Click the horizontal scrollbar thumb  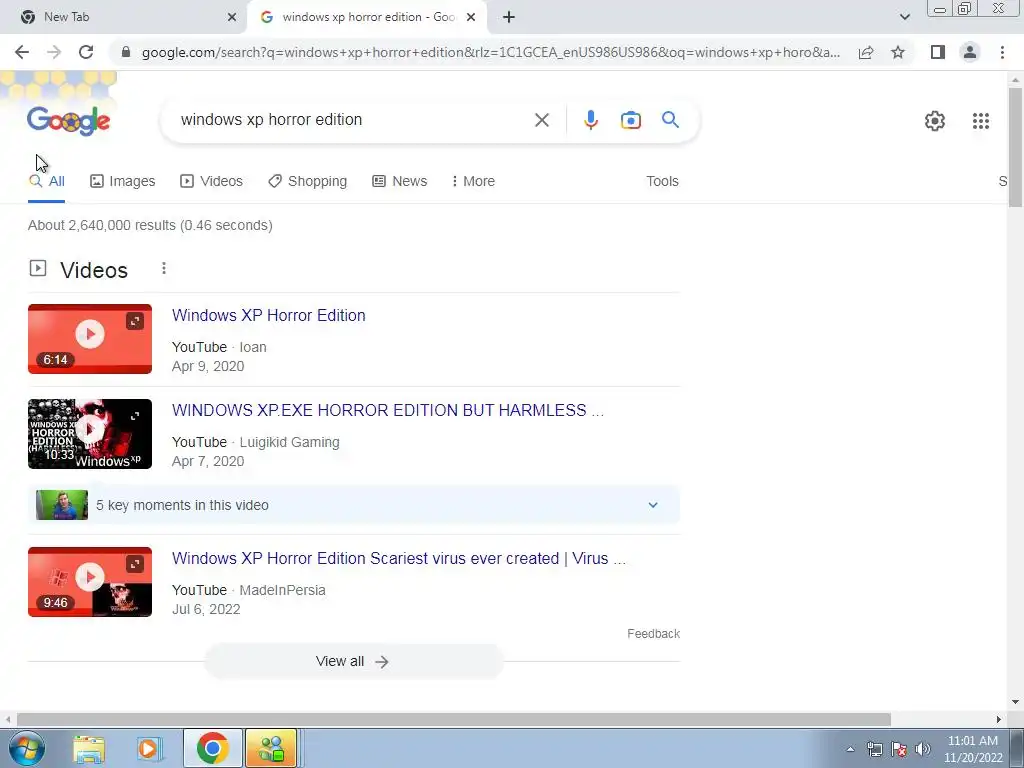pos(454,720)
